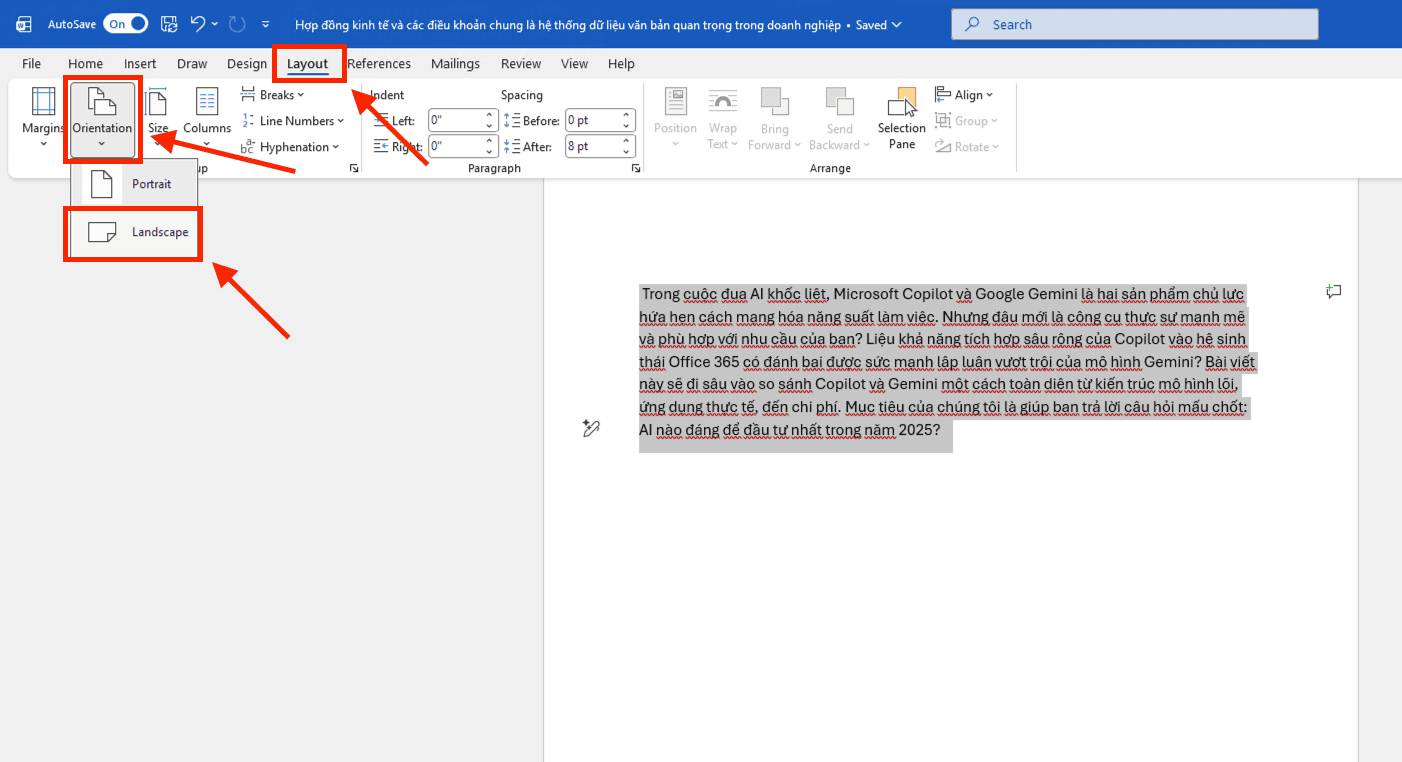Decrease the Spacing After stepper
This screenshot has height=762, width=1402.
click(627, 152)
